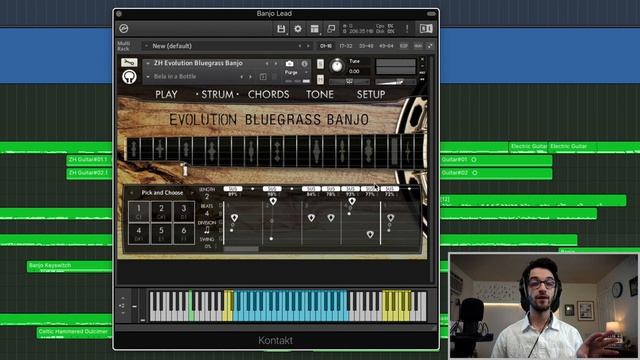Open the Beats value selector showing 4
The image size is (640, 360).
click(207, 213)
